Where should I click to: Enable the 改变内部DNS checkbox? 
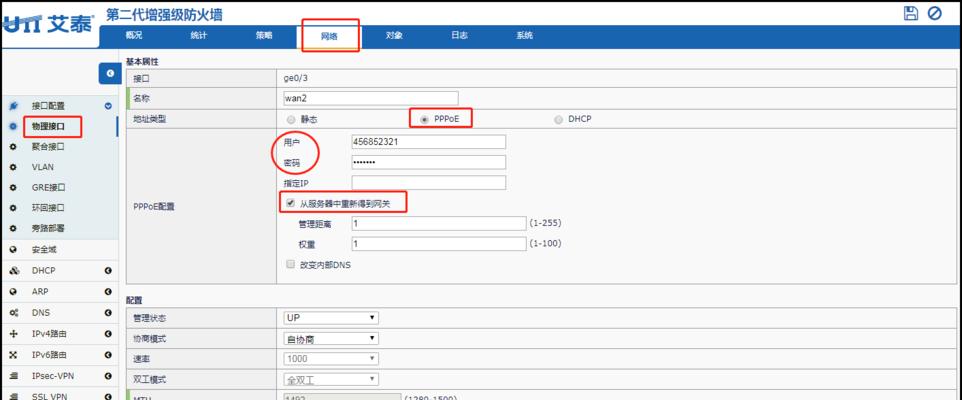(x=291, y=264)
